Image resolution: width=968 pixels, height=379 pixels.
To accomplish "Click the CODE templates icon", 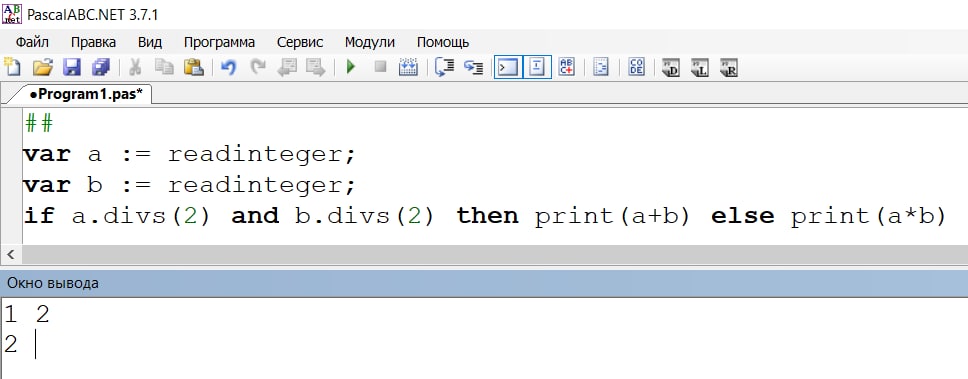I will click(636, 67).
